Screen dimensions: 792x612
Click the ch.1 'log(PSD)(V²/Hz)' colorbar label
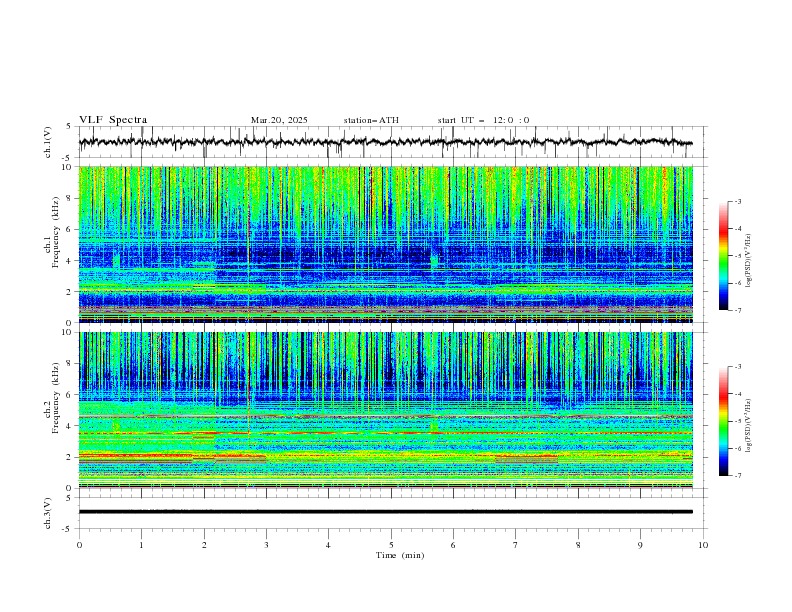tap(750, 261)
